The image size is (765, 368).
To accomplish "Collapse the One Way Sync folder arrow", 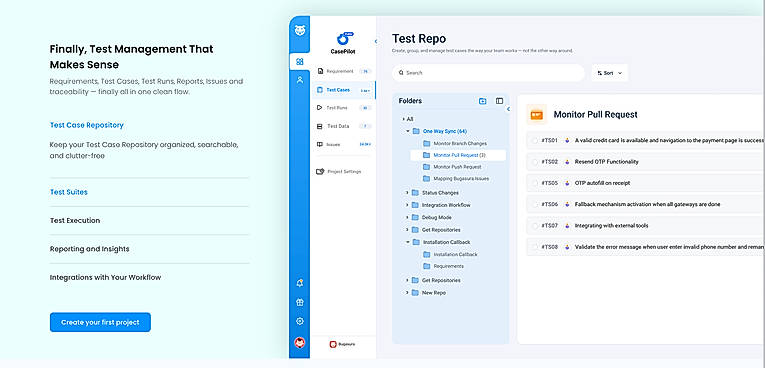I will click(x=407, y=131).
